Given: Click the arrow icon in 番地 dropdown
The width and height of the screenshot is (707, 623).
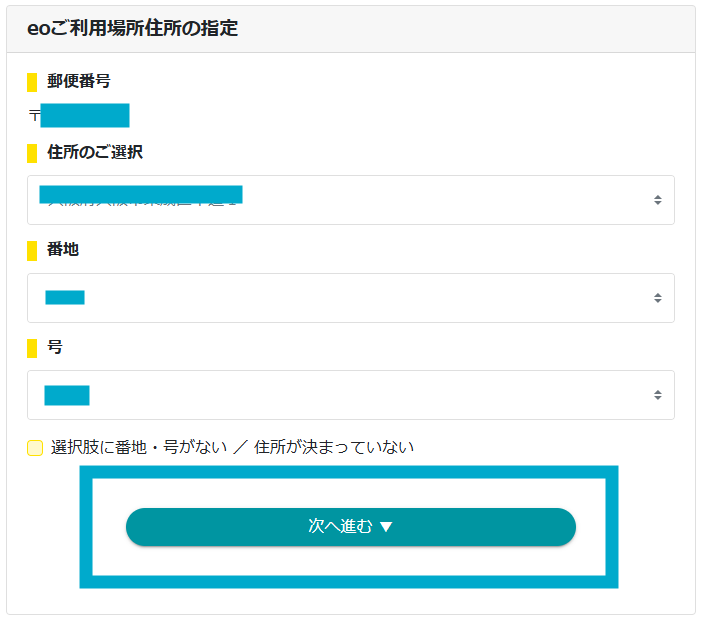Looking at the screenshot, I should [x=657, y=298].
